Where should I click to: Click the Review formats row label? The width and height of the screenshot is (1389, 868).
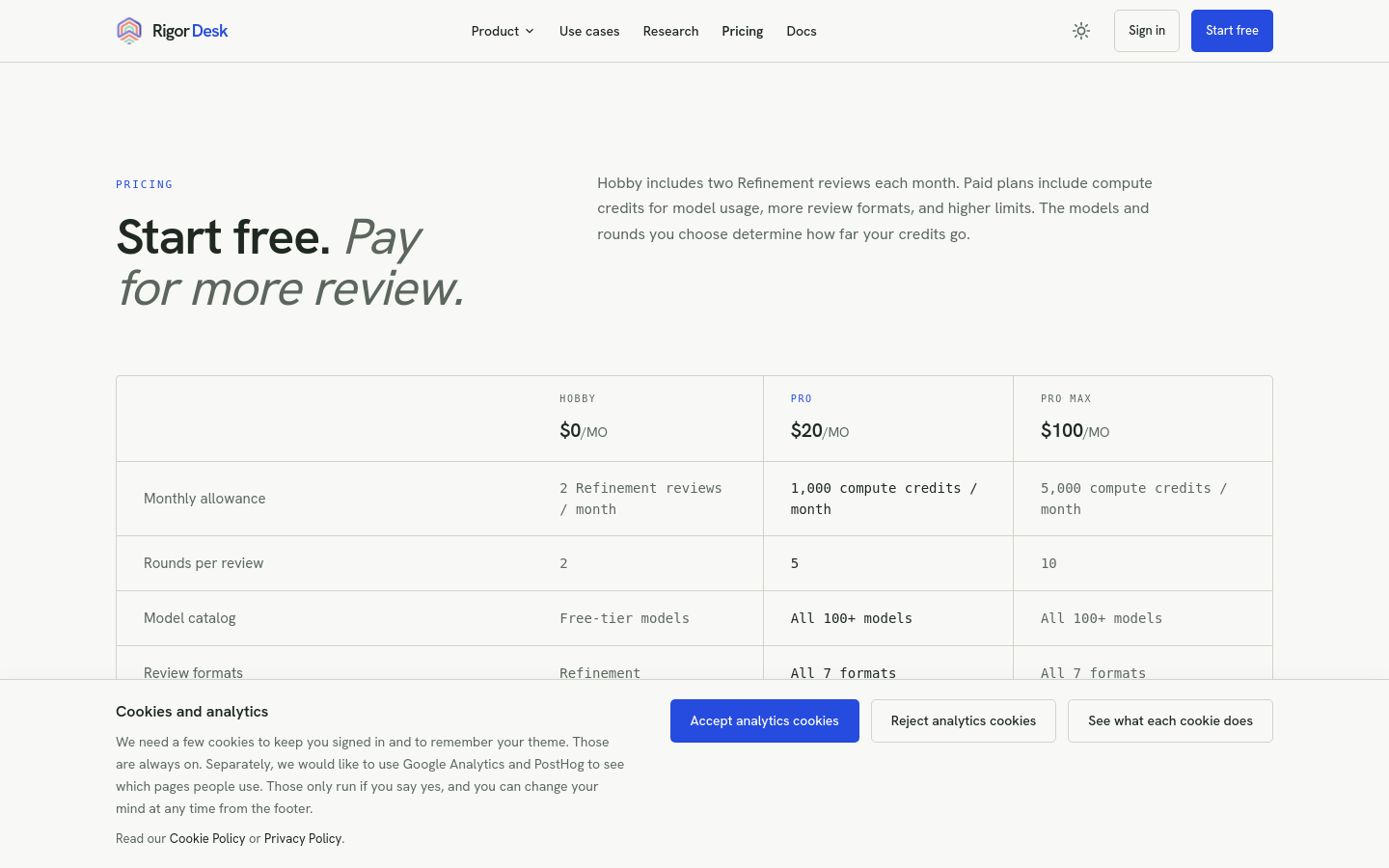[x=193, y=672]
